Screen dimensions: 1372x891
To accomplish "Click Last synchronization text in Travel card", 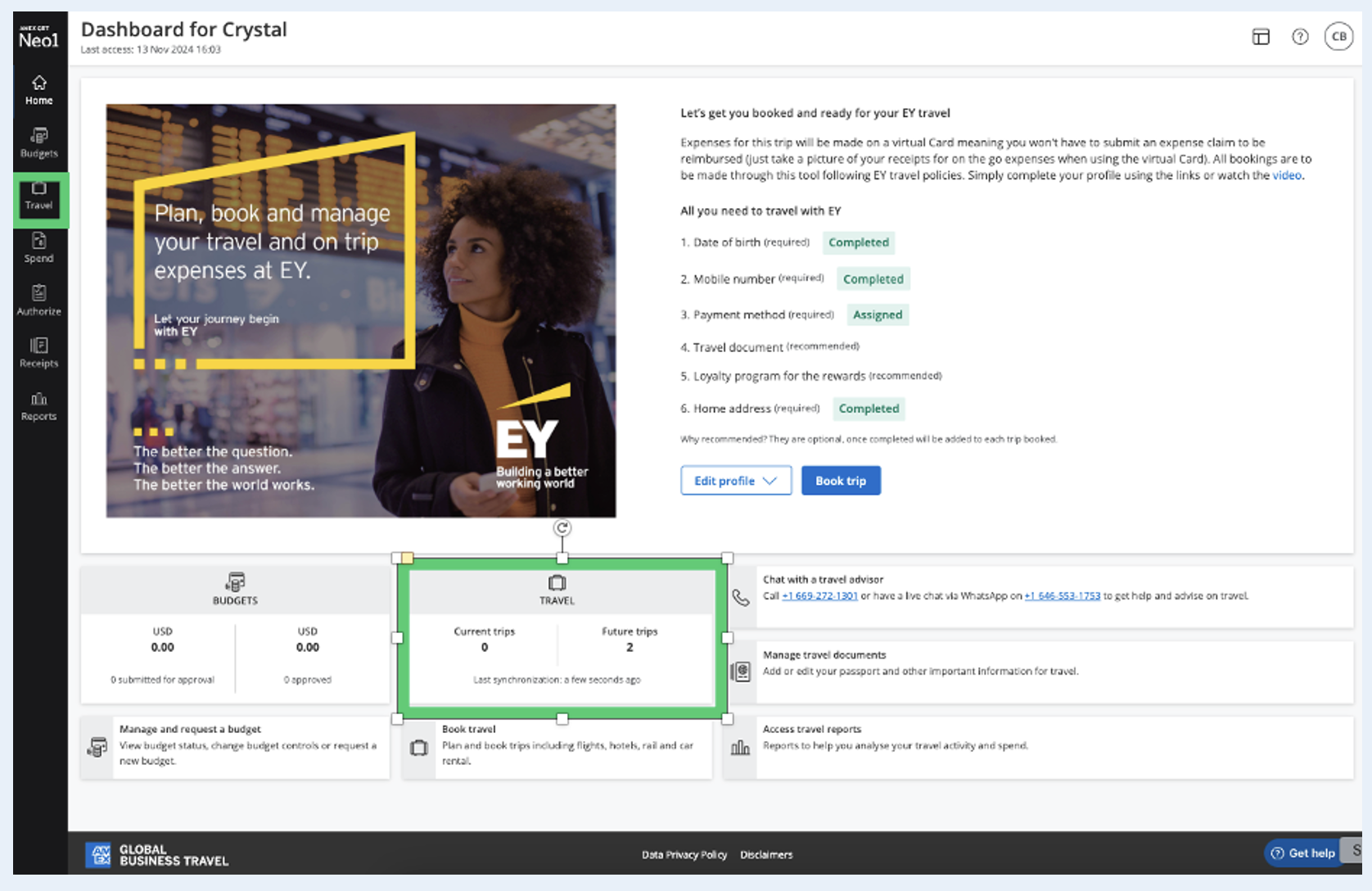I will (557, 680).
